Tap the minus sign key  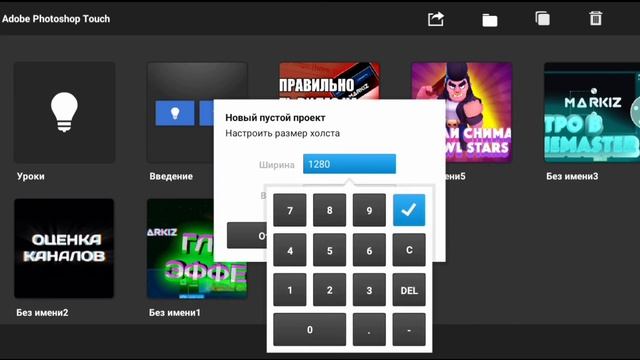click(x=409, y=330)
